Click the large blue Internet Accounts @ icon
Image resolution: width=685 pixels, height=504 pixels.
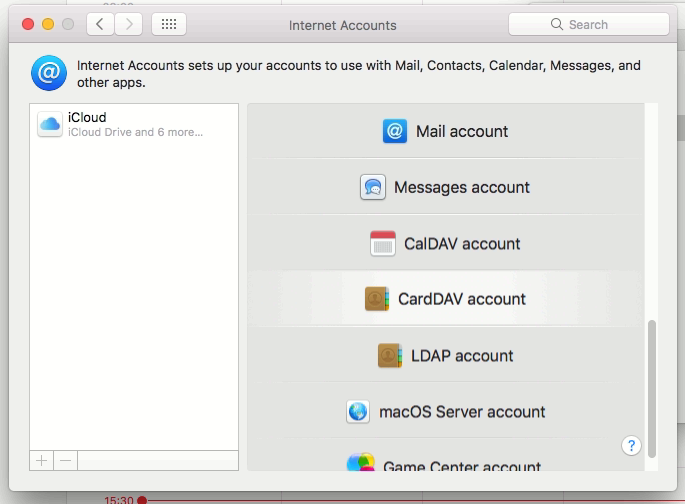pos(49,73)
